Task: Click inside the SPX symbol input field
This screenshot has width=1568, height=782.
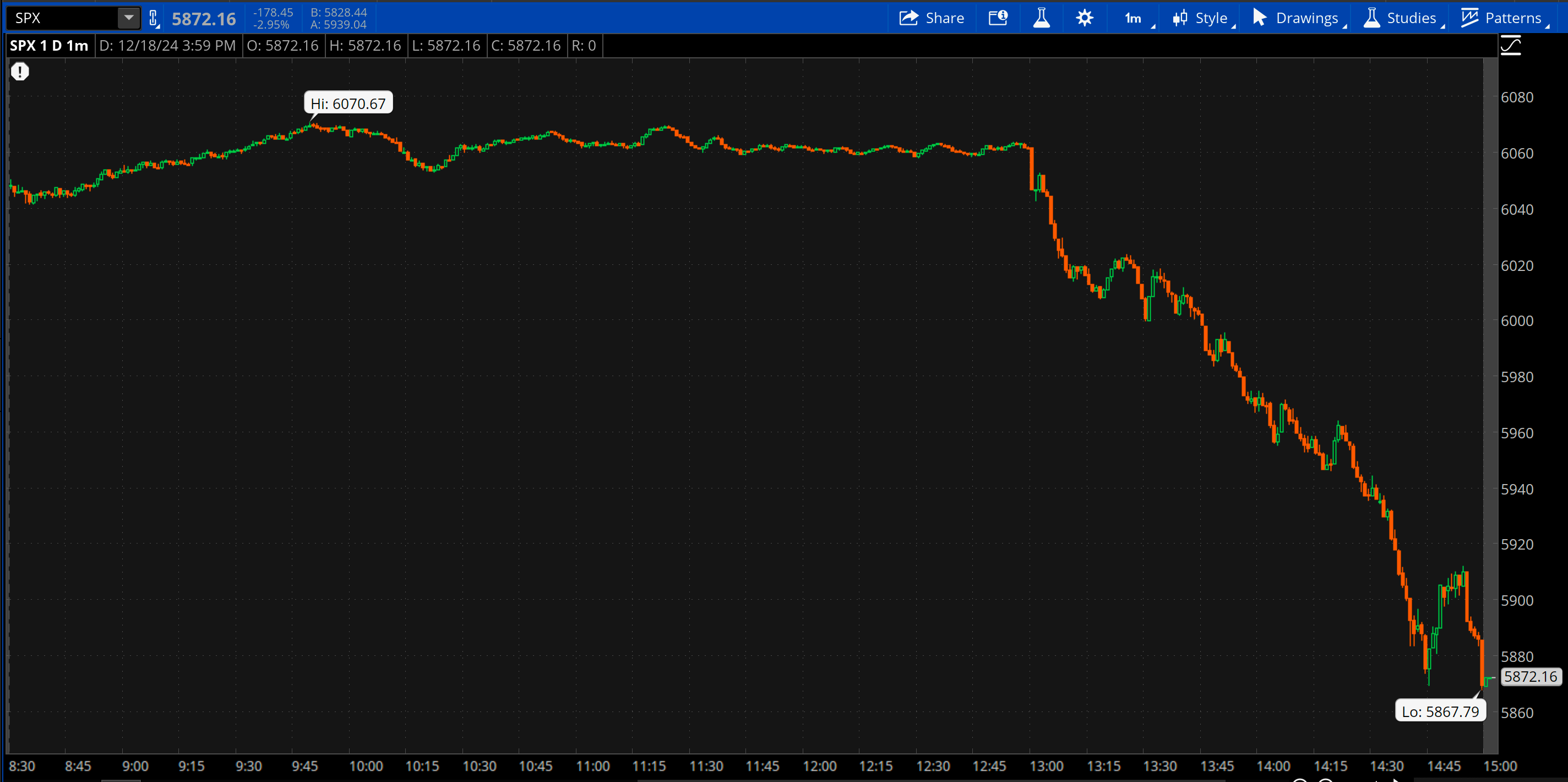Action: (x=61, y=18)
